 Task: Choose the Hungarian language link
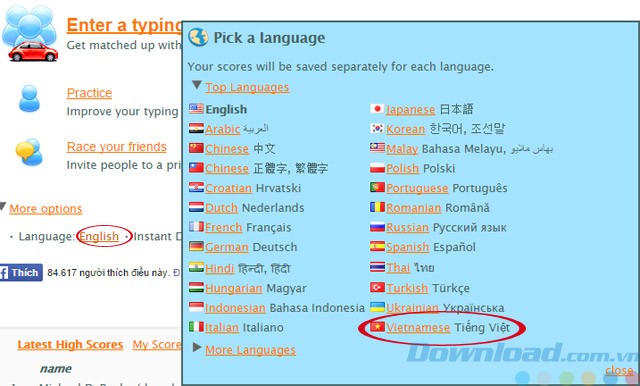[x=233, y=288]
